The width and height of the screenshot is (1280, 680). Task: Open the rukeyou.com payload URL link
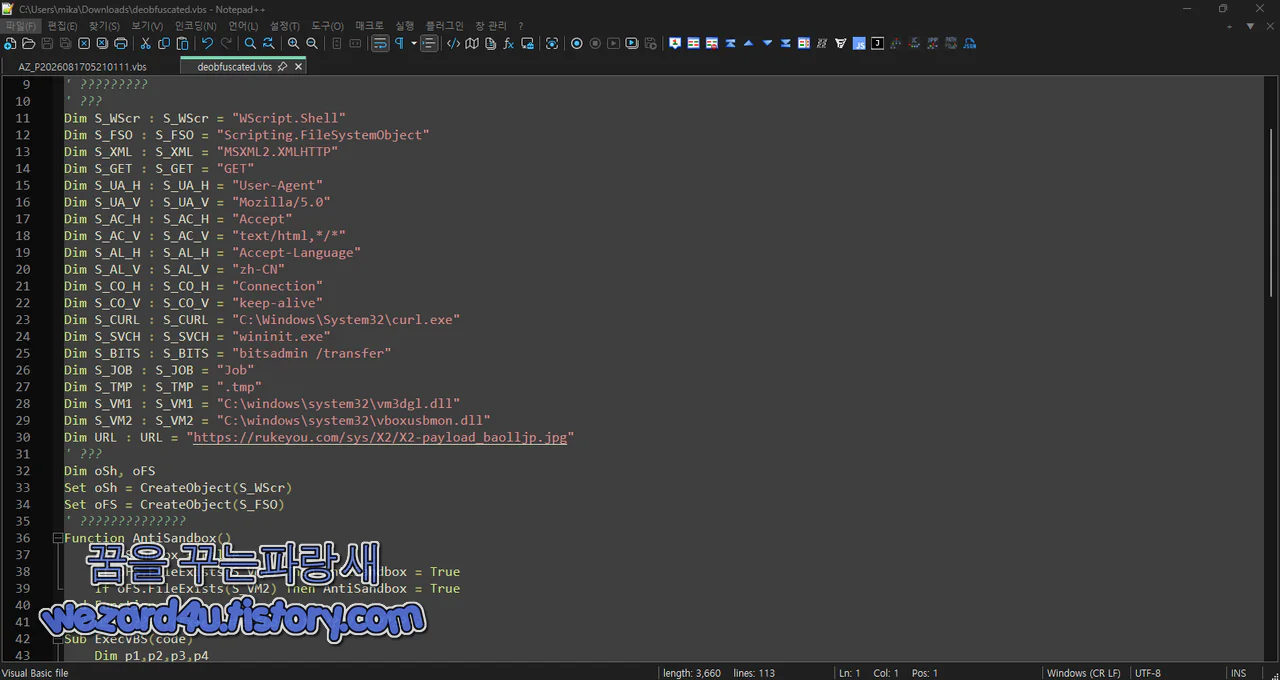(x=380, y=437)
